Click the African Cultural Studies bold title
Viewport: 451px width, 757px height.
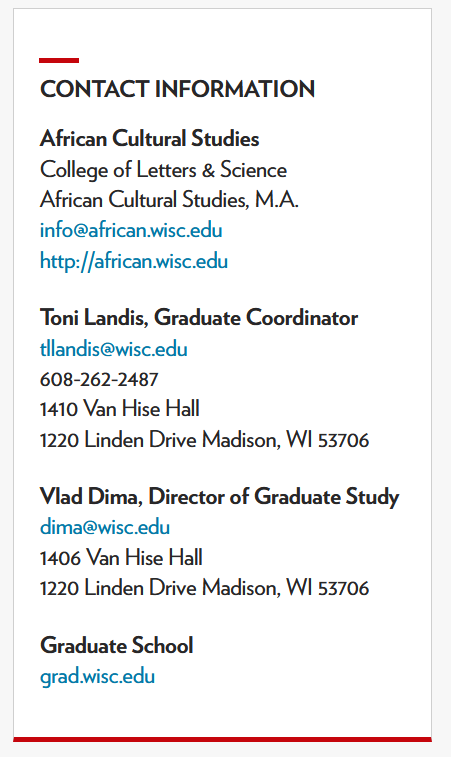click(x=150, y=139)
